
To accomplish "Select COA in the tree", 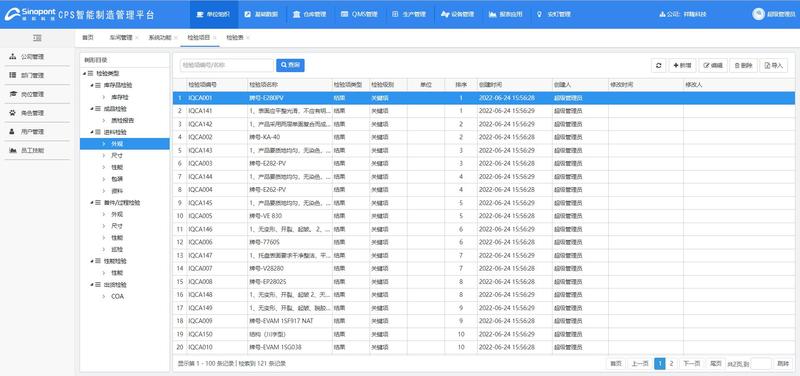I will [117, 296].
